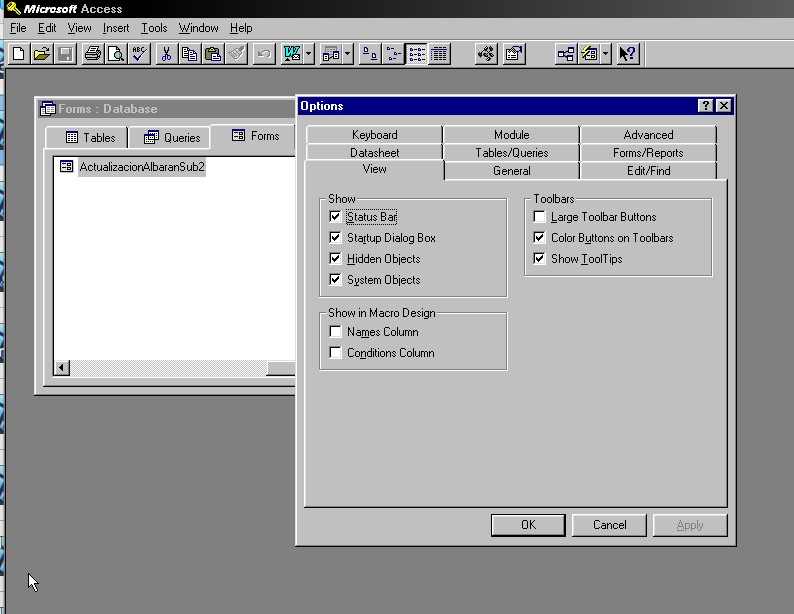Open the File menu
The image size is (794, 614).
18,28
